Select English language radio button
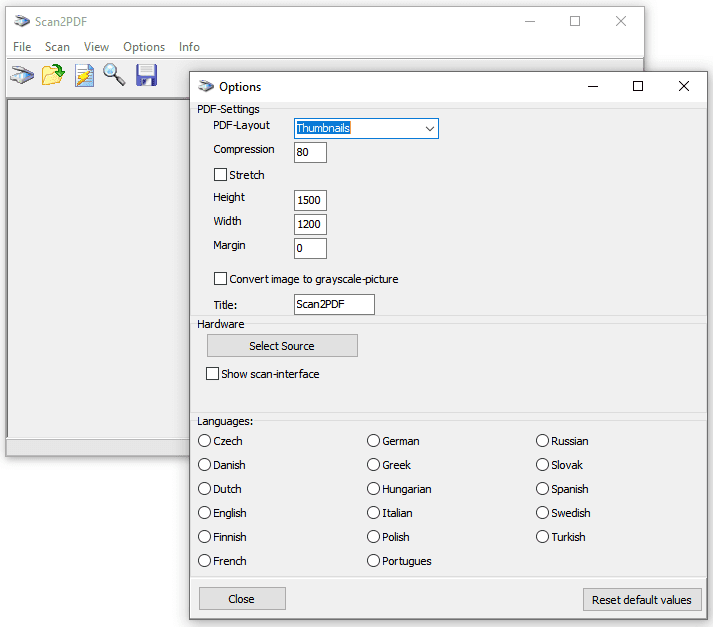 pos(205,513)
